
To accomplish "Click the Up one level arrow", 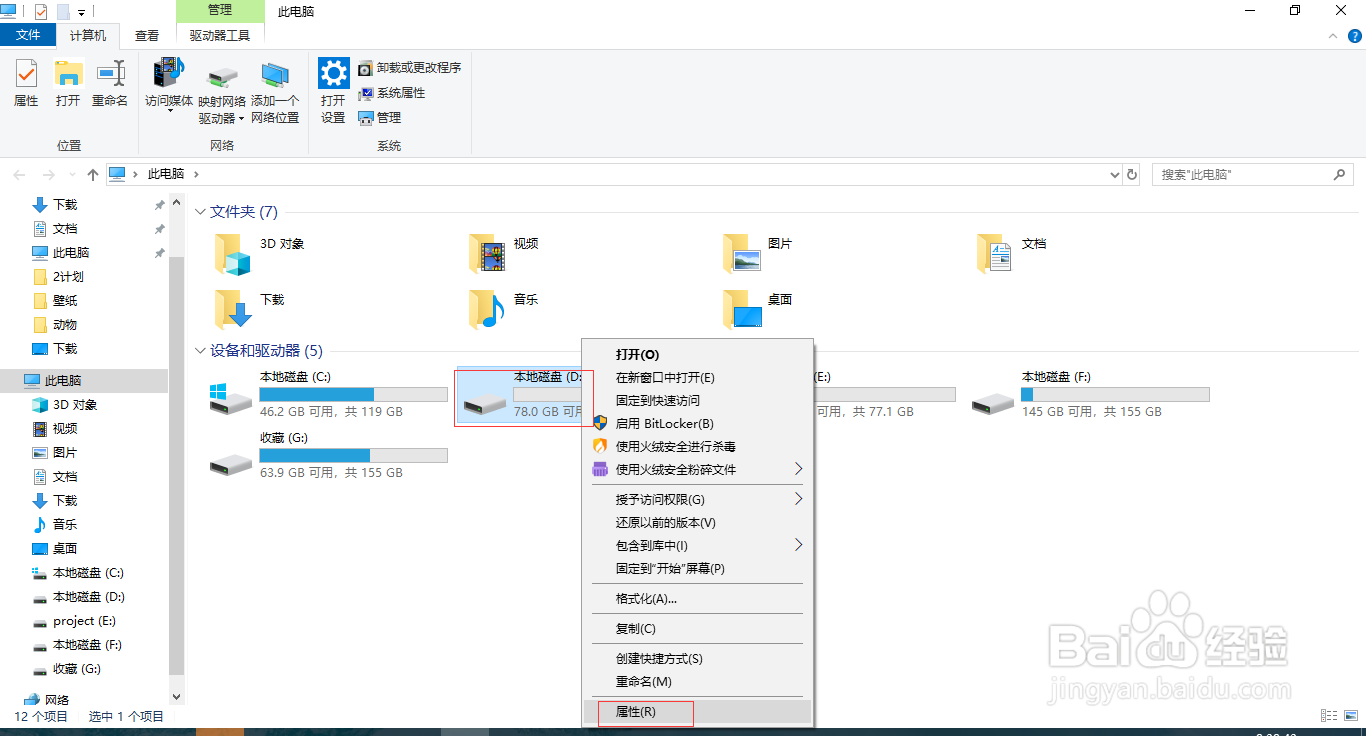I will 93,174.
